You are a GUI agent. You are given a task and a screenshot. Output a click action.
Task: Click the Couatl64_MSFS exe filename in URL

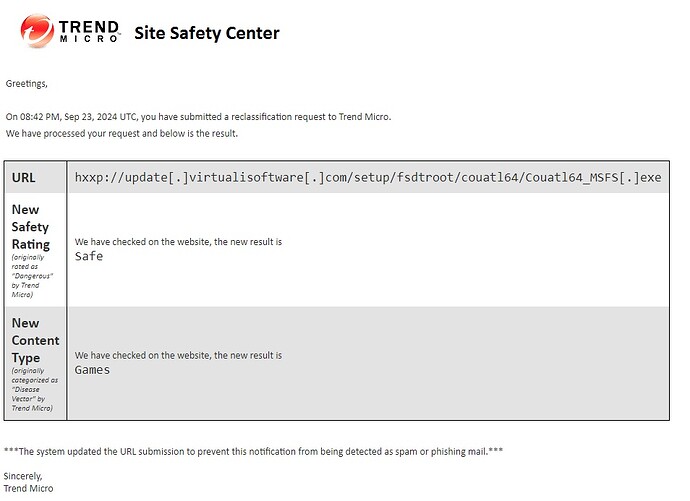pos(593,177)
